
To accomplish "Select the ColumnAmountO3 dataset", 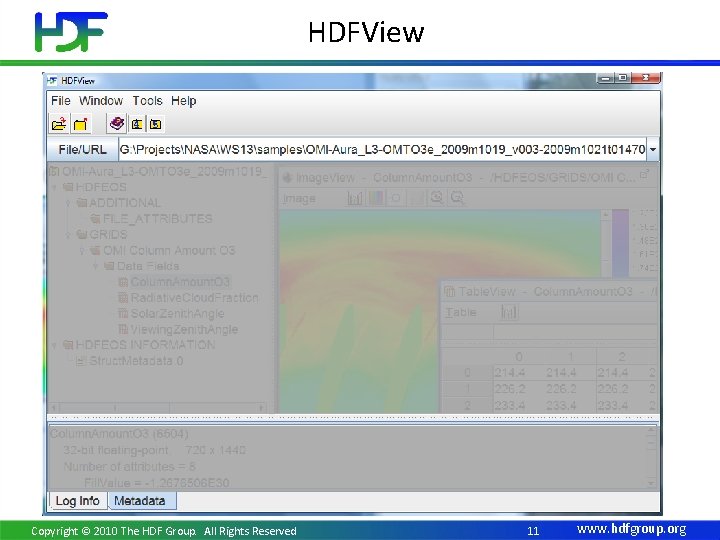I will click(x=174, y=282).
